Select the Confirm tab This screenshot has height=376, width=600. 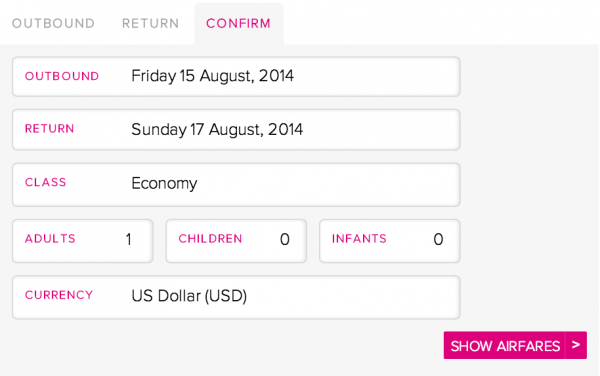(x=238, y=23)
